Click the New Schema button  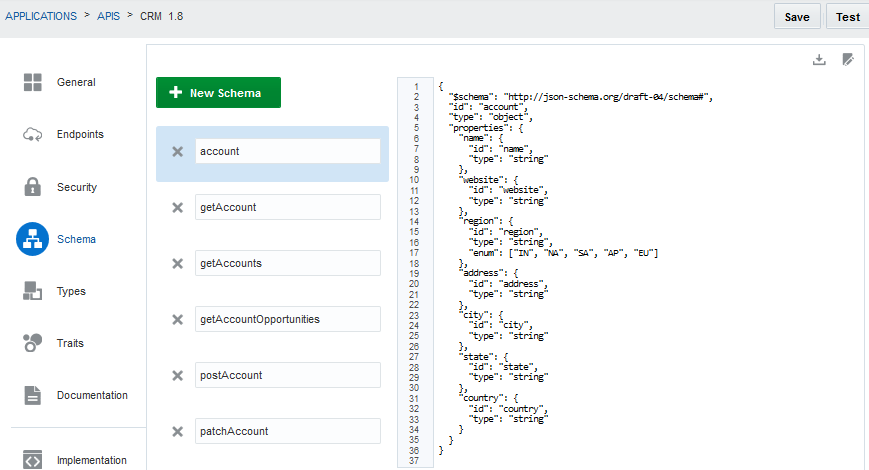[218, 93]
